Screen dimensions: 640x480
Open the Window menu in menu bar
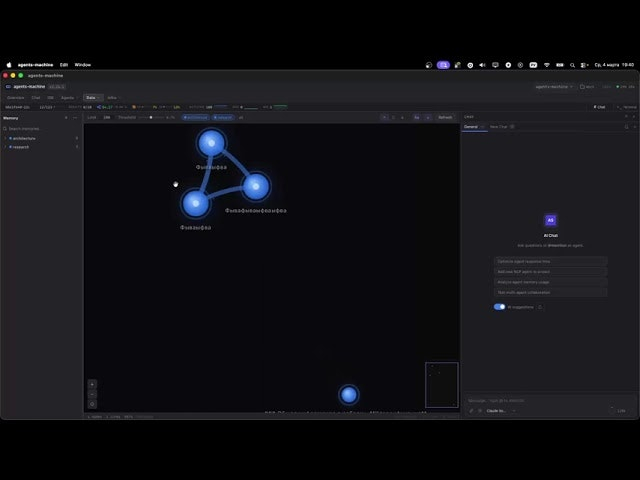[x=82, y=64]
